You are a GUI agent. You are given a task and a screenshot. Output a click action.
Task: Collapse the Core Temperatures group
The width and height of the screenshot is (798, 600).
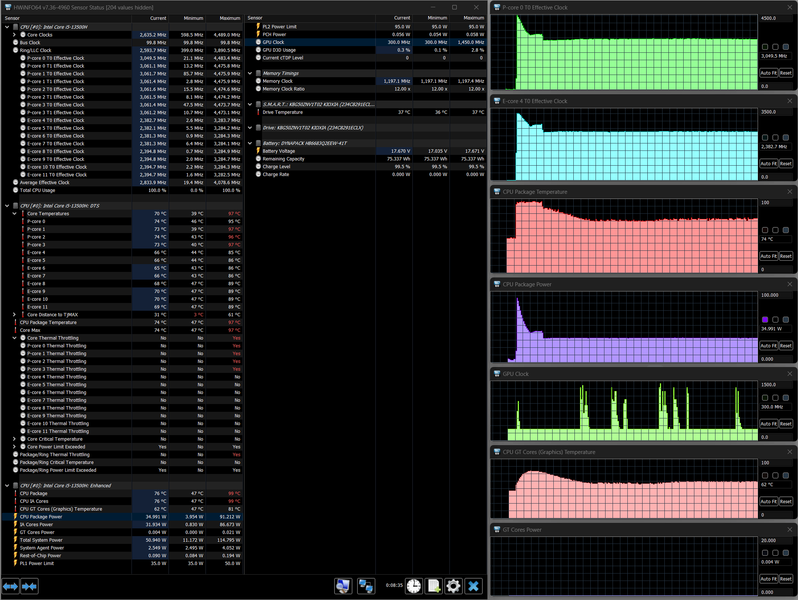(x=14, y=213)
